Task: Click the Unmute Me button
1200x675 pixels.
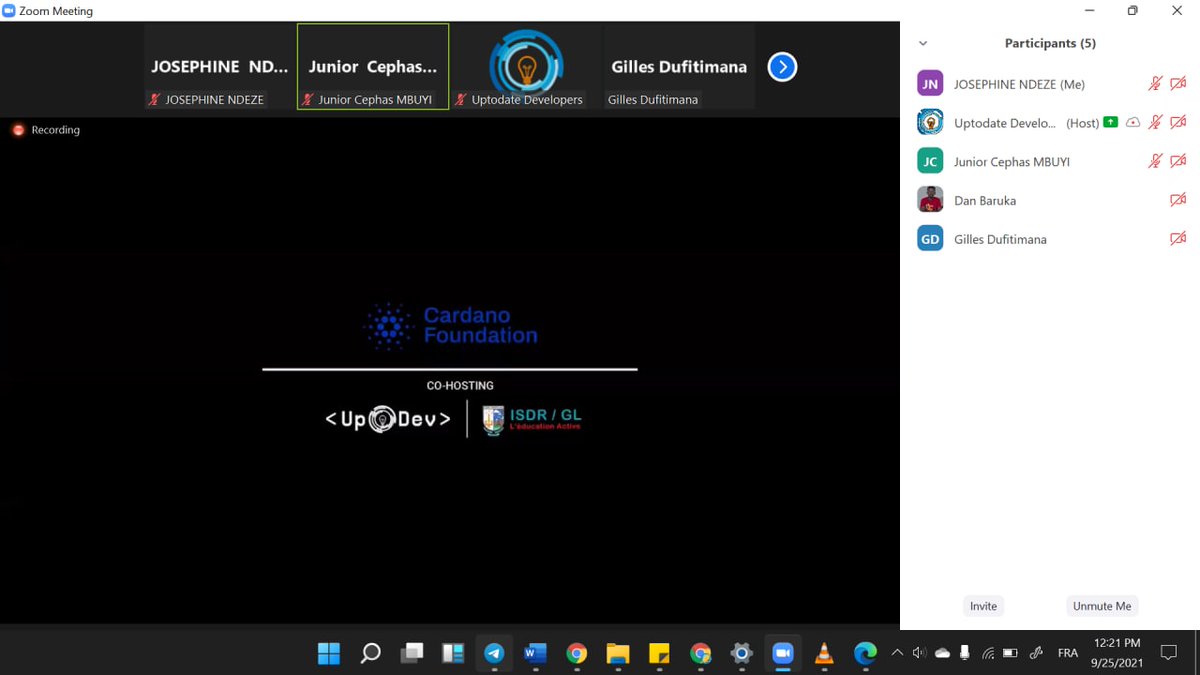Action: 1102,606
